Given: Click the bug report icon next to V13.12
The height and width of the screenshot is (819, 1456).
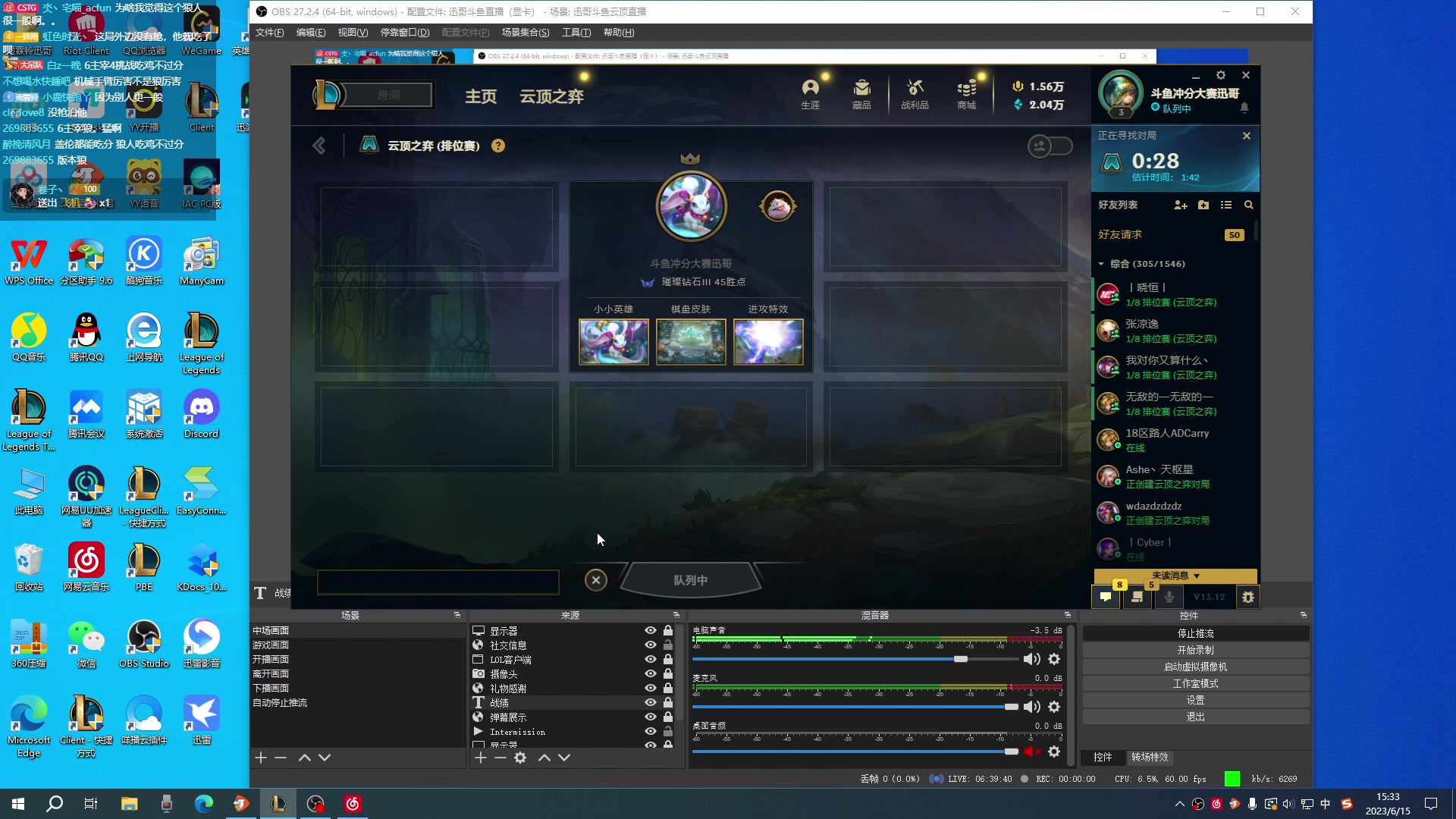Looking at the screenshot, I should point(1248,597).
